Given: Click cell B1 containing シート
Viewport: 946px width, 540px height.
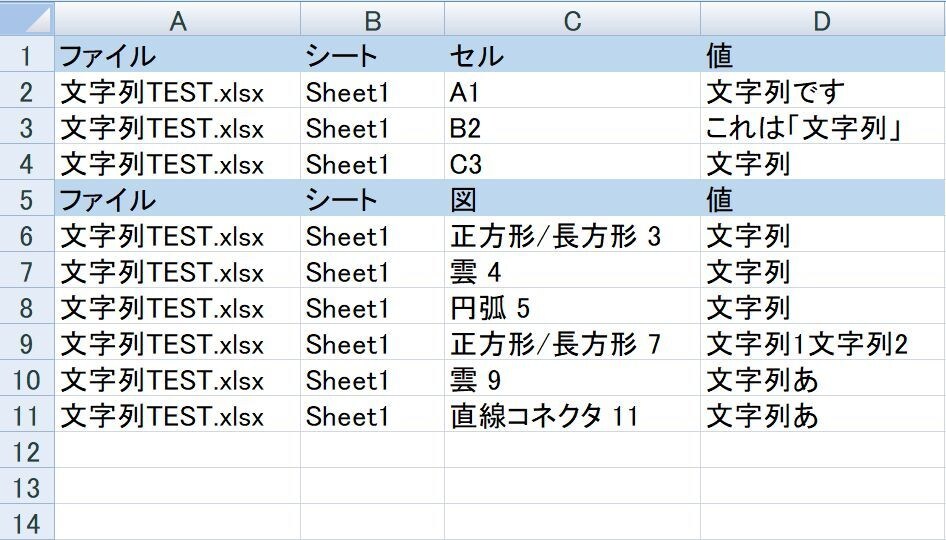Looking at the screenshot, I should 373,55.
